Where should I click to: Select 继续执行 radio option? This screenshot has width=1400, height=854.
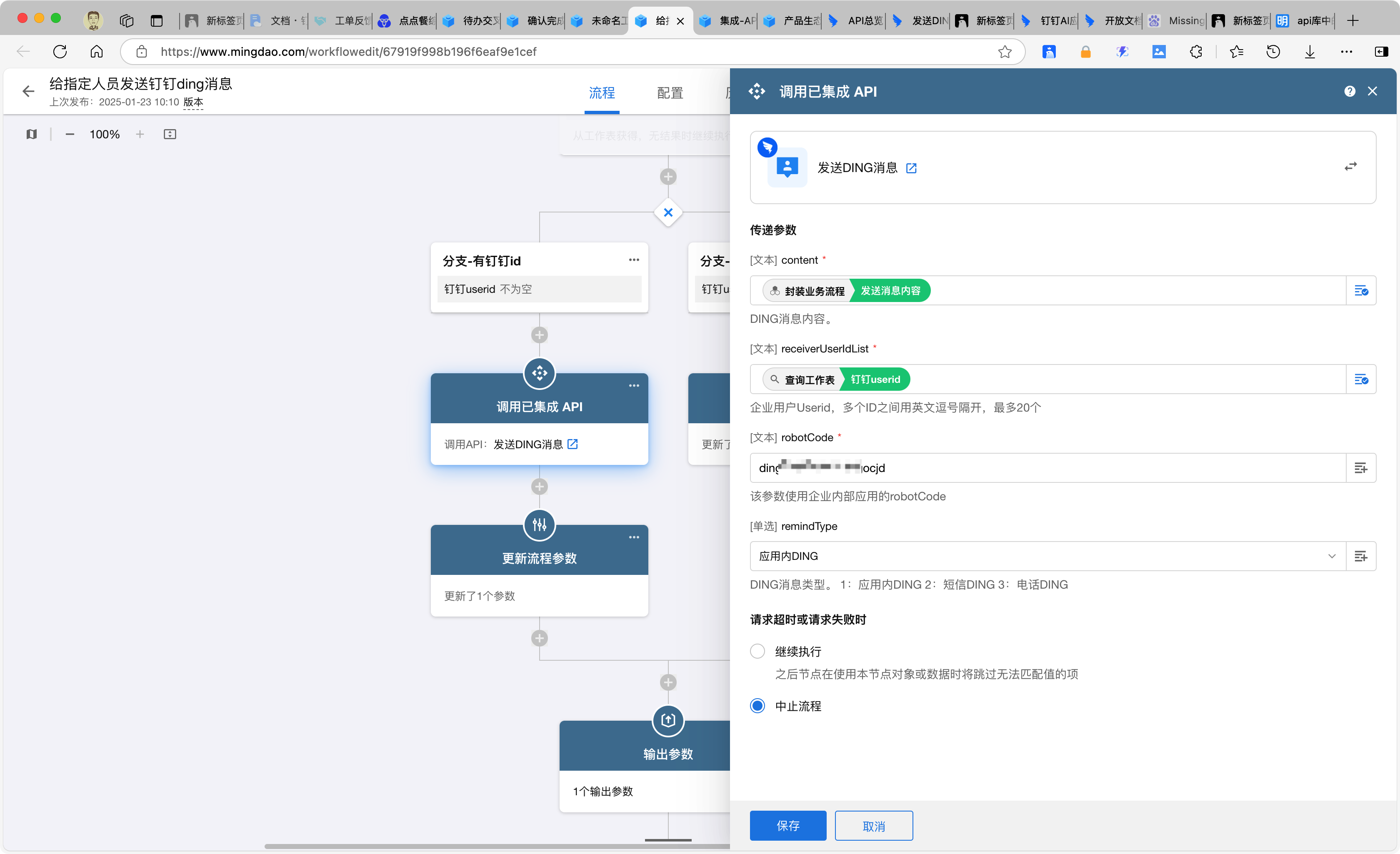point(757,651)
